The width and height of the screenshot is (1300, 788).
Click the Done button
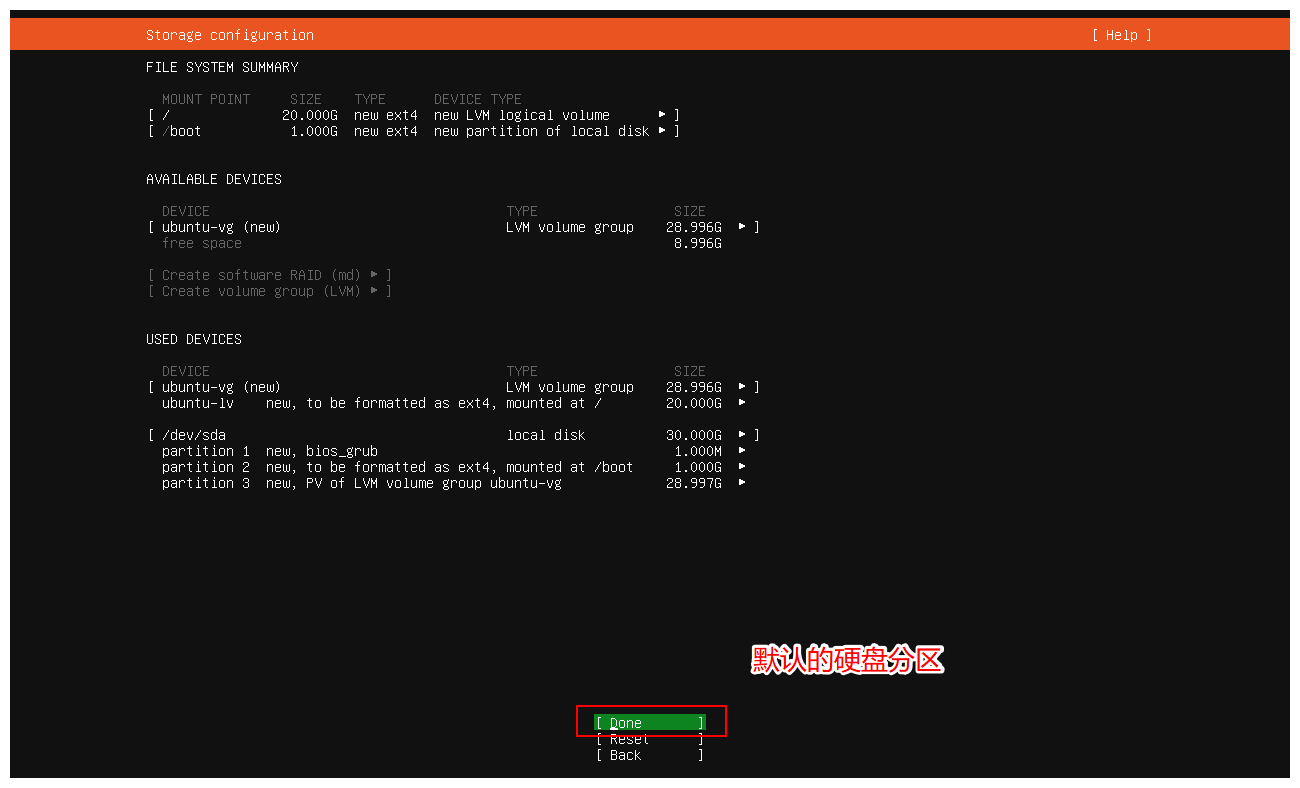pos(650,723)
